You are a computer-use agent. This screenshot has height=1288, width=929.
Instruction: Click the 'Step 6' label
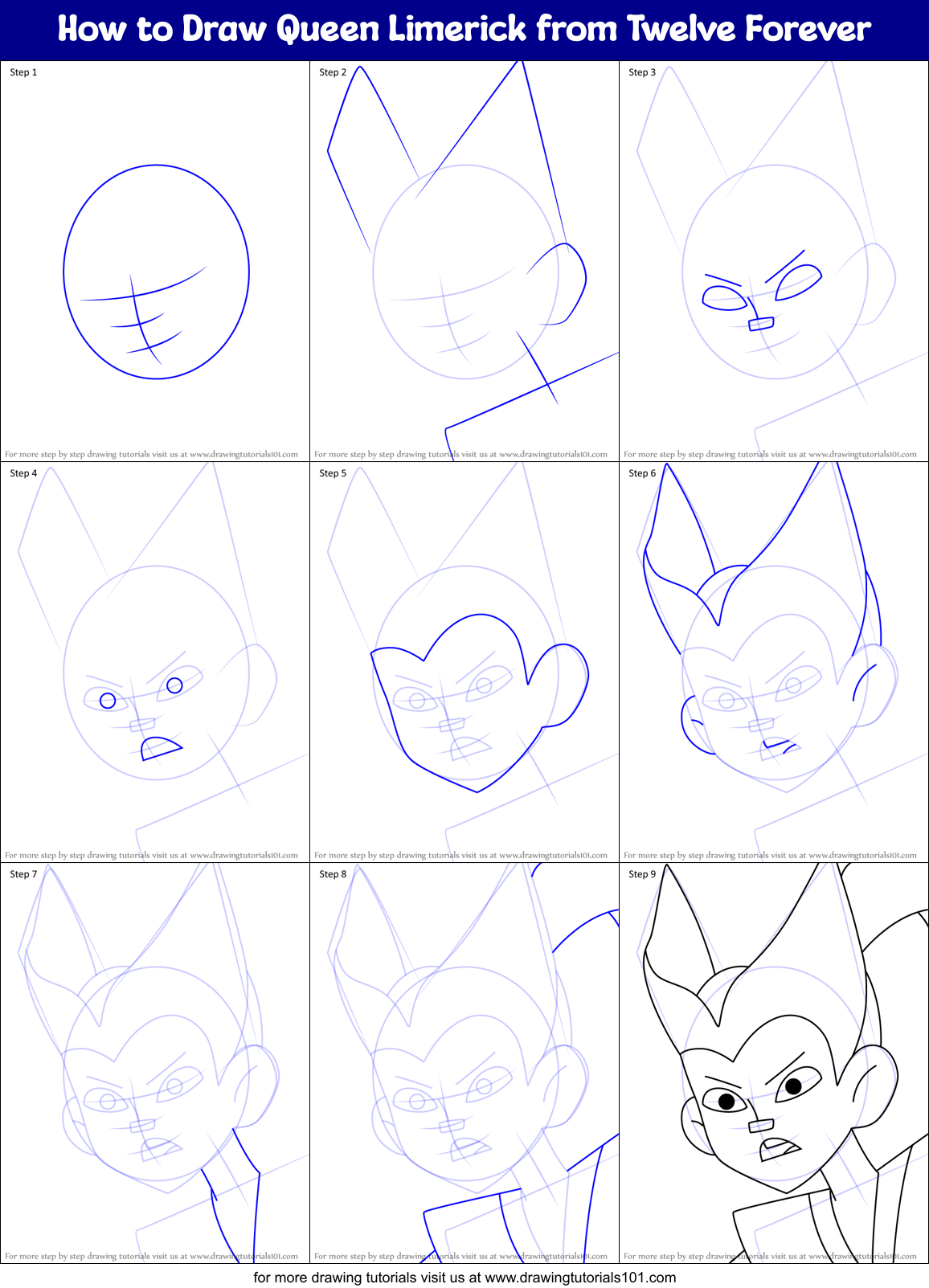642,473
